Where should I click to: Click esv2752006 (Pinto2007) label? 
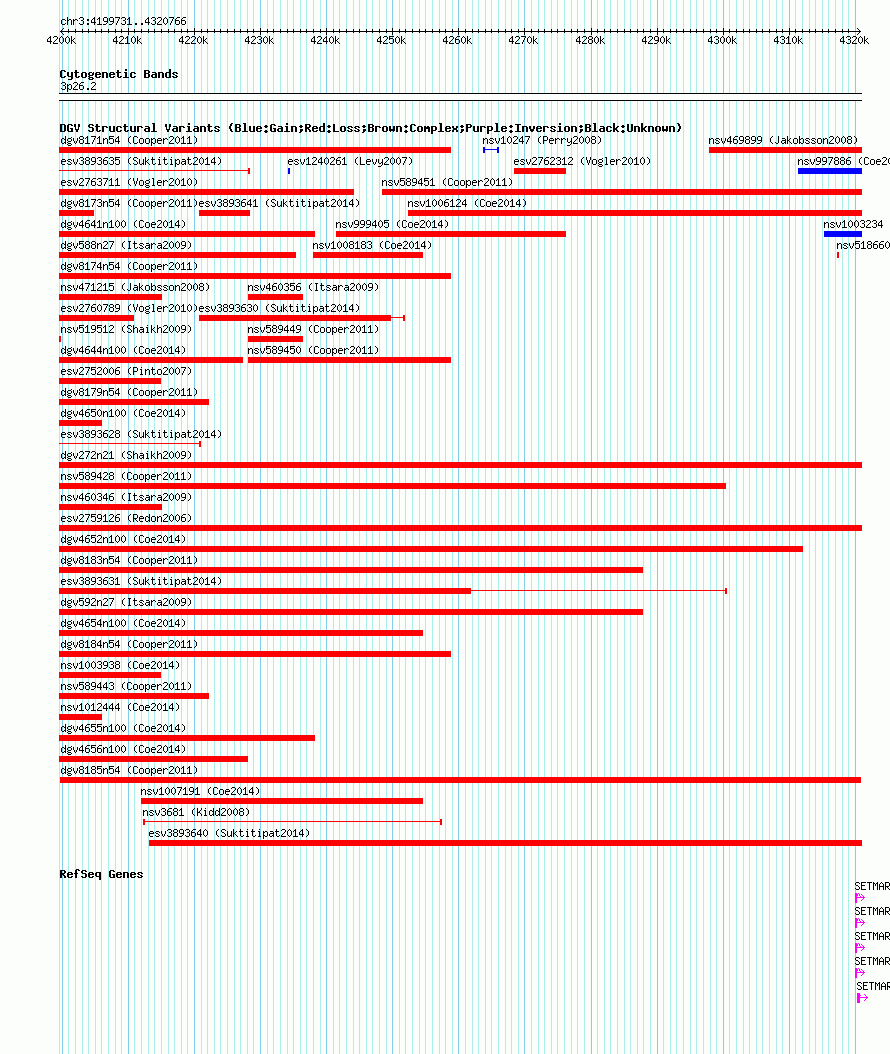coord(126,371)
